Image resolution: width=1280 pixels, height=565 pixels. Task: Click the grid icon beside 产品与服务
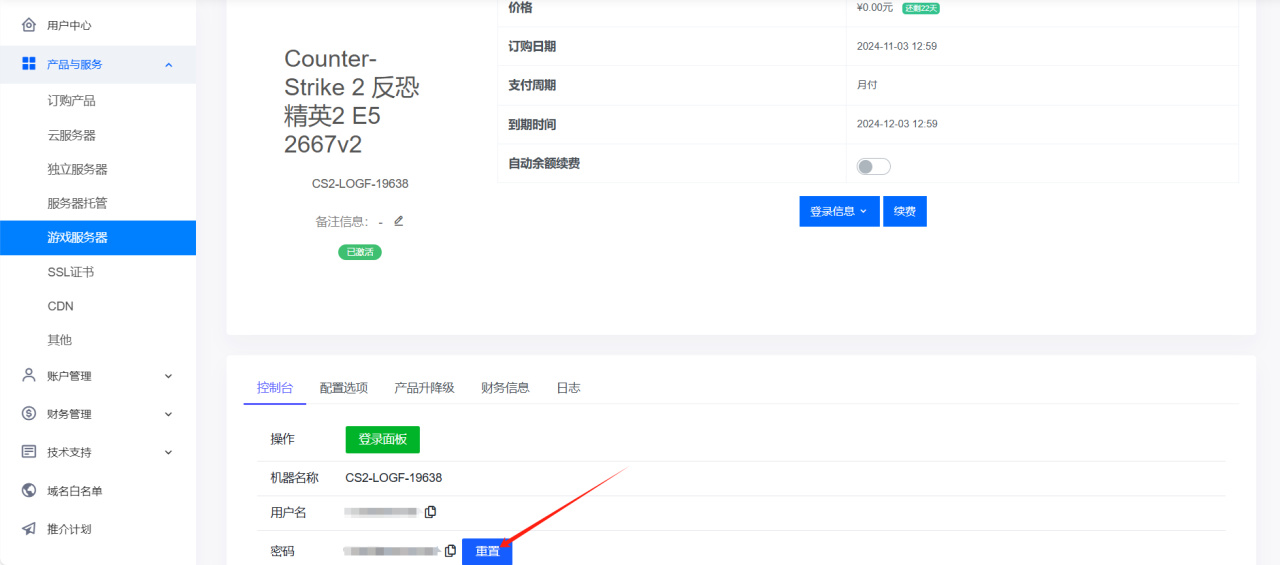click(29, 64)
